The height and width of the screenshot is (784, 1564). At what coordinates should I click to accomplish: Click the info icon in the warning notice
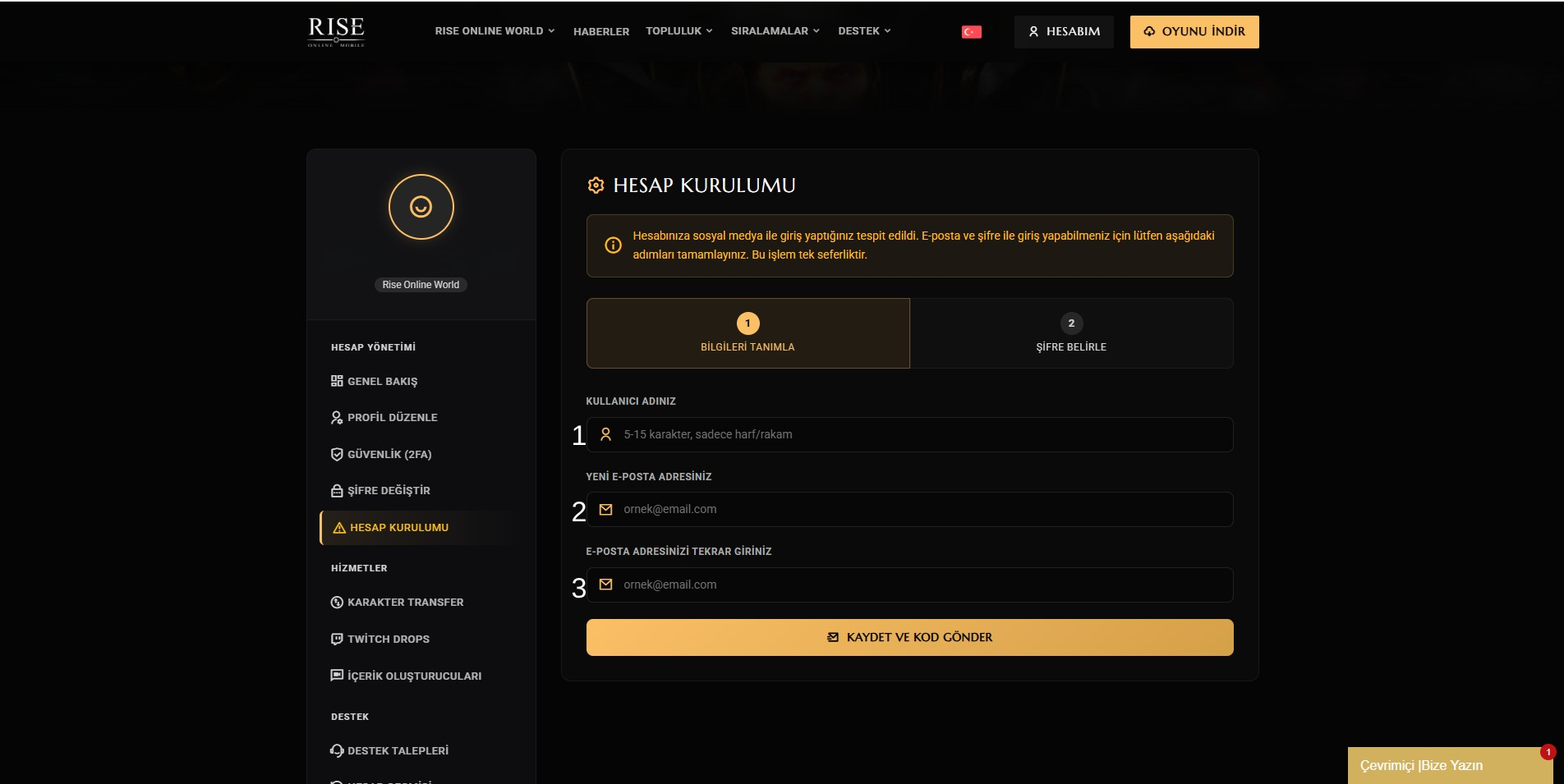tap(613, 245)
